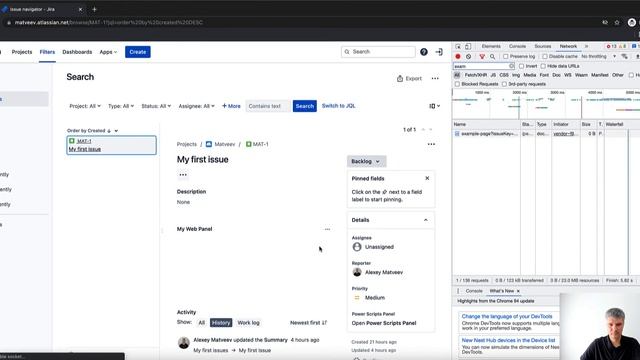Click the Contains text input field
The image size is (640, 360).
pyautogui.click(x=268, y=106)
